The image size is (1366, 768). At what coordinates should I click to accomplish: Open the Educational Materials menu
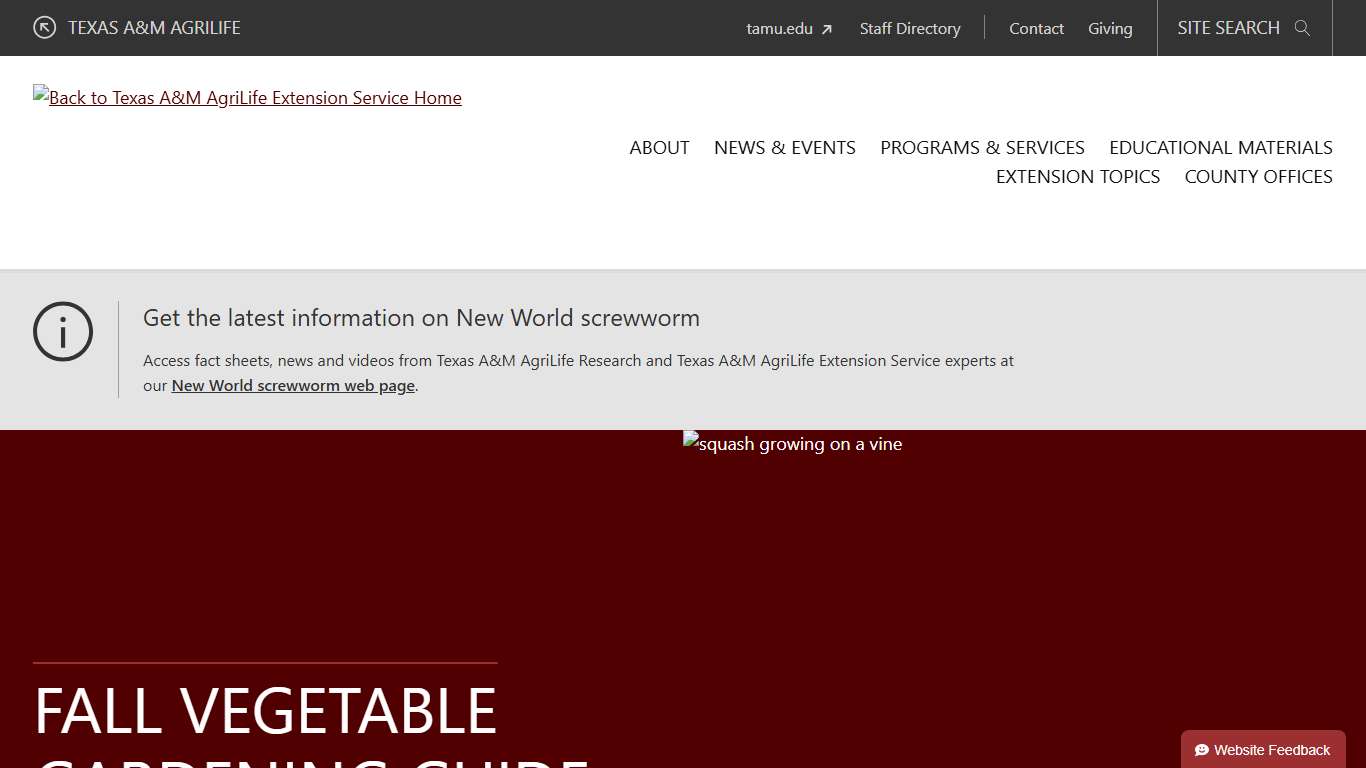coord(1220,148)
